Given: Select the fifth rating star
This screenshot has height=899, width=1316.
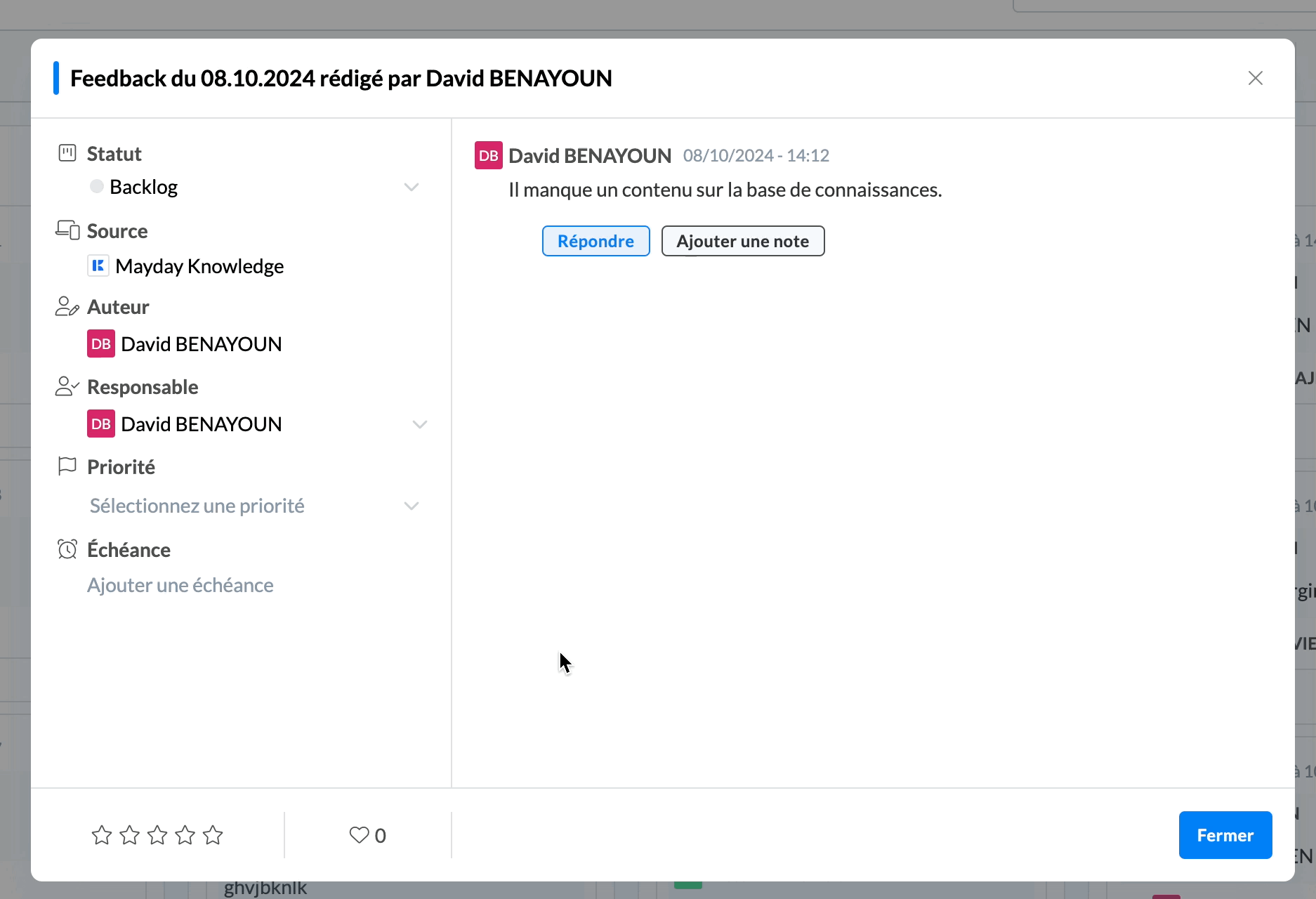Looking at the screenshot, I should point(213,835).
